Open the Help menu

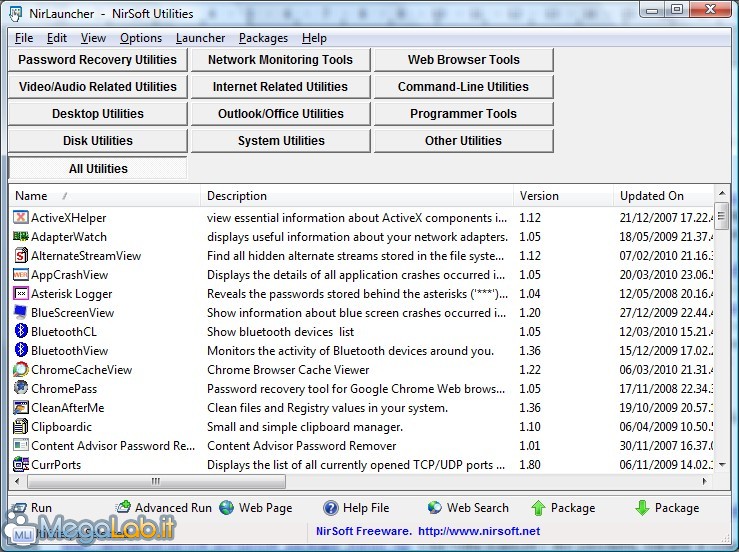[x=314, y=38]
